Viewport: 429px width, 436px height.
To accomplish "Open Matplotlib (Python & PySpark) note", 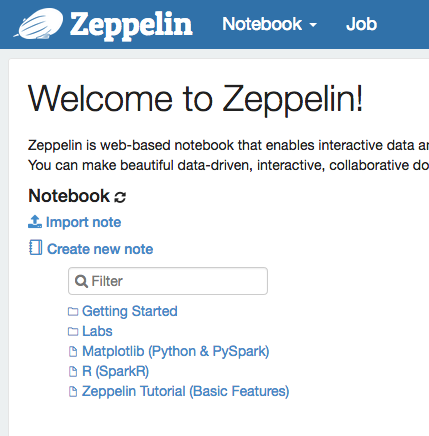I will tap(176, 351).
